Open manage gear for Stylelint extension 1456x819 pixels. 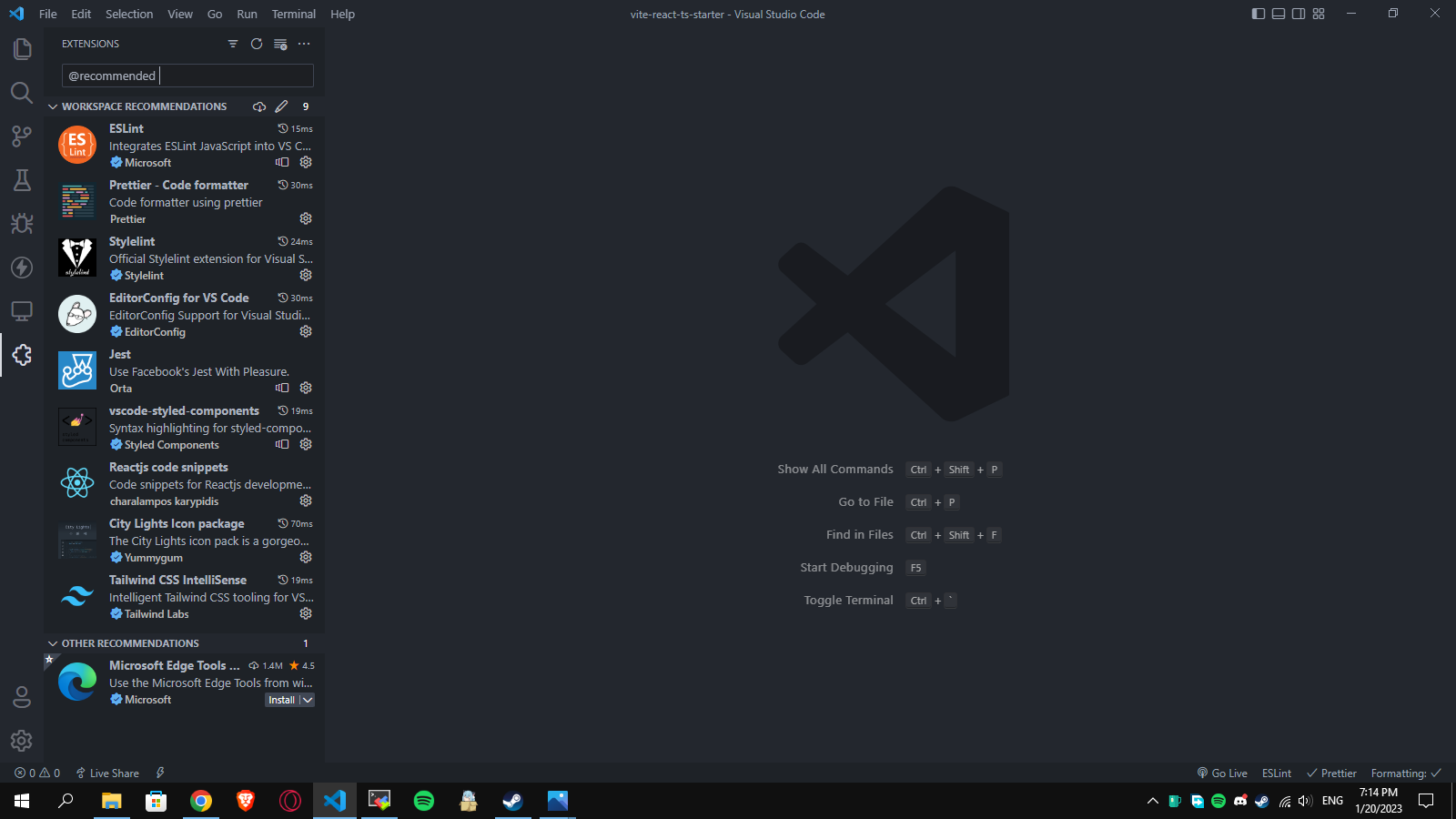pyautogui.click(x=306, y=275)
